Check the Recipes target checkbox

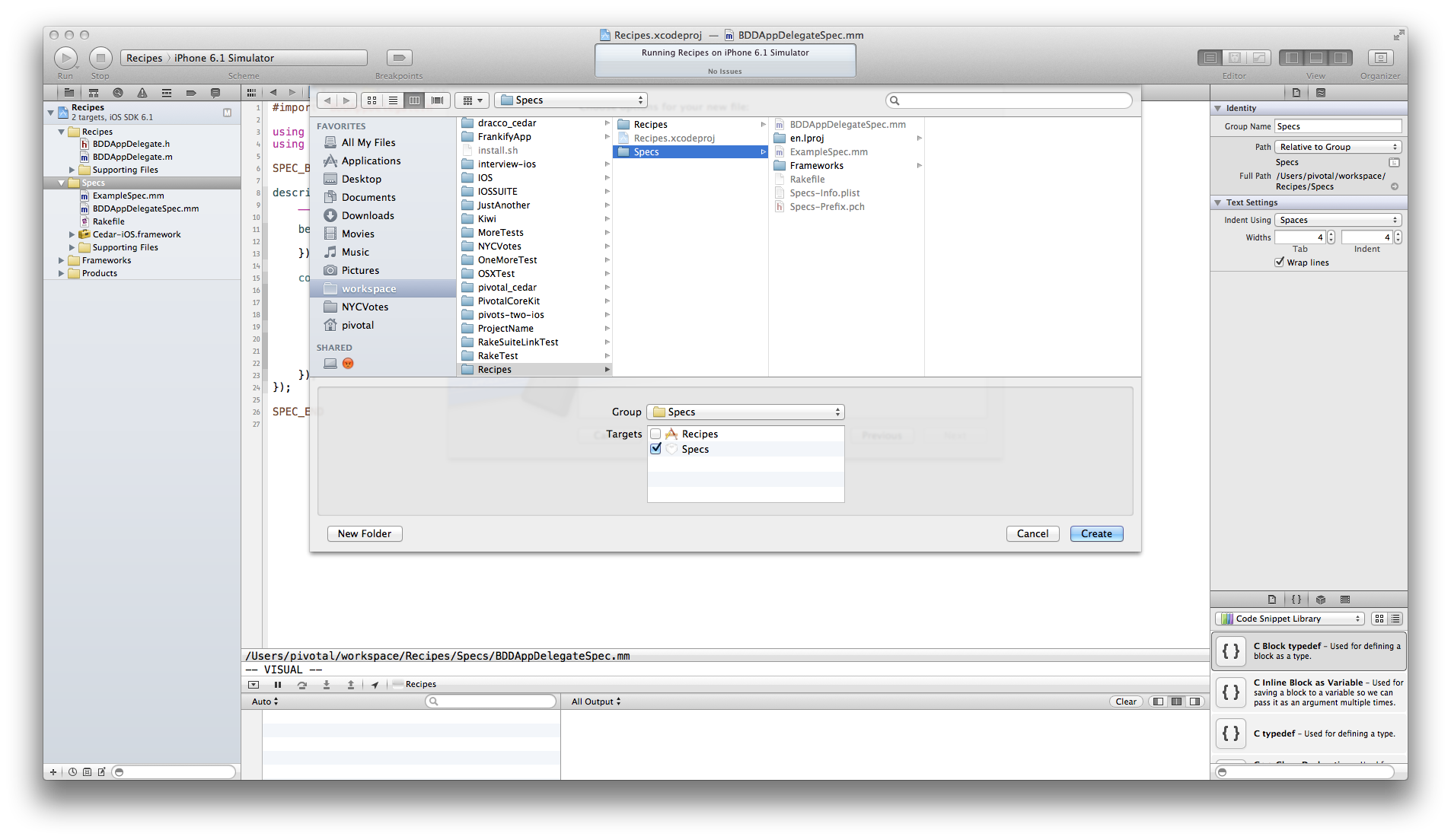(x=655, y=434)
